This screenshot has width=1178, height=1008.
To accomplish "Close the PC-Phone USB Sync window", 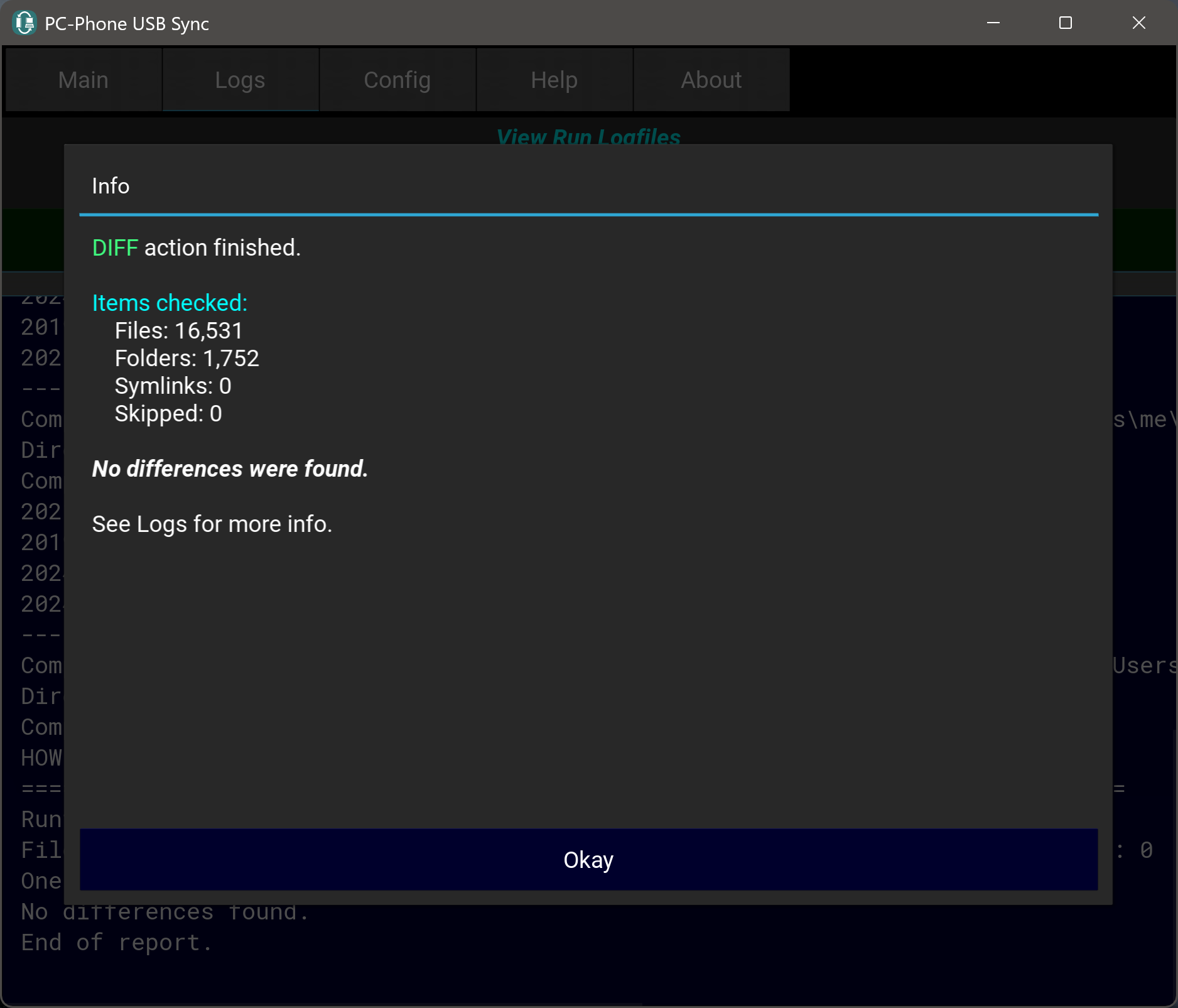I will (1138, 23).
